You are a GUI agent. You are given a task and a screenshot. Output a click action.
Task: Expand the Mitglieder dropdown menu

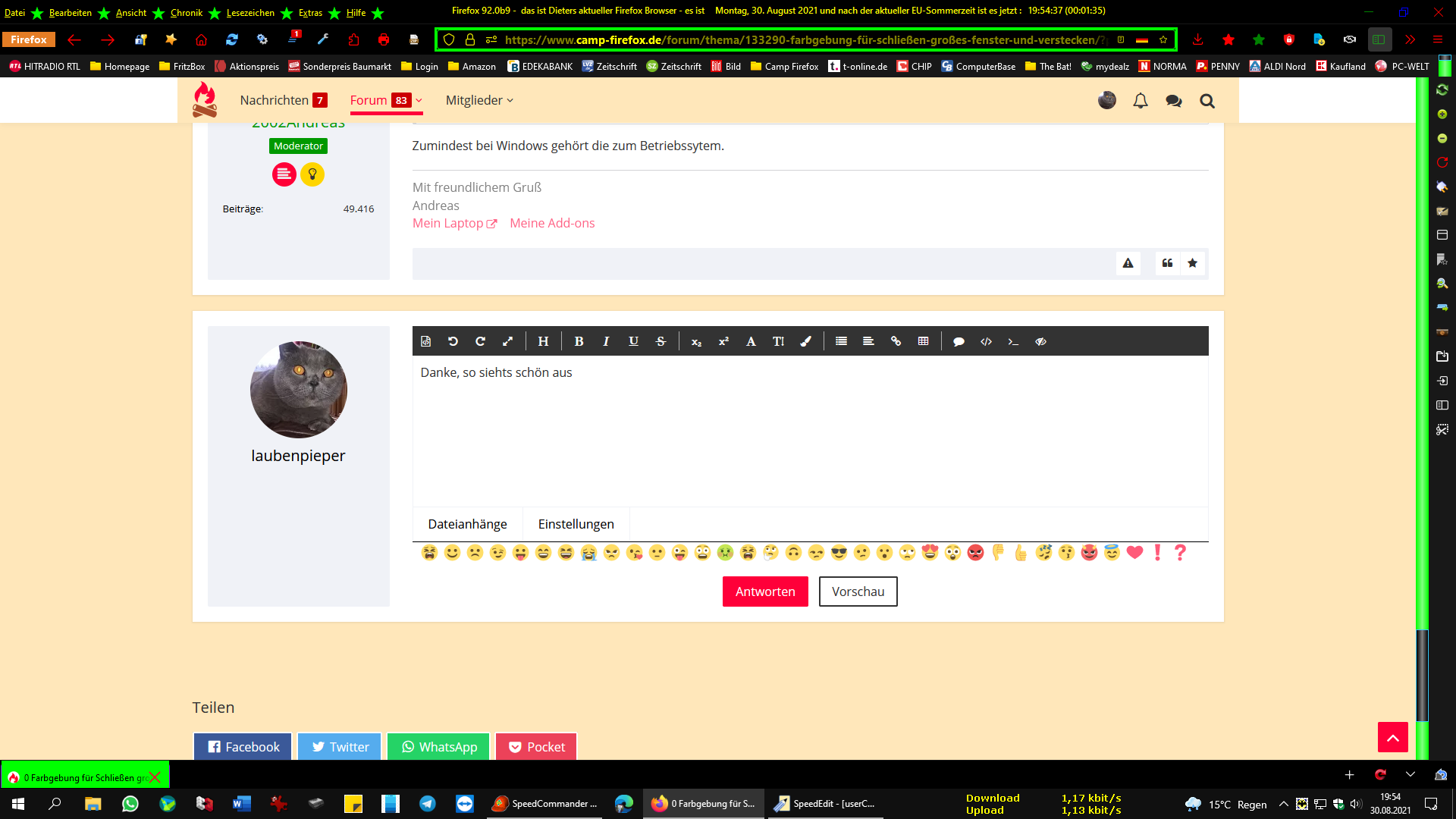tap(510, 101)
